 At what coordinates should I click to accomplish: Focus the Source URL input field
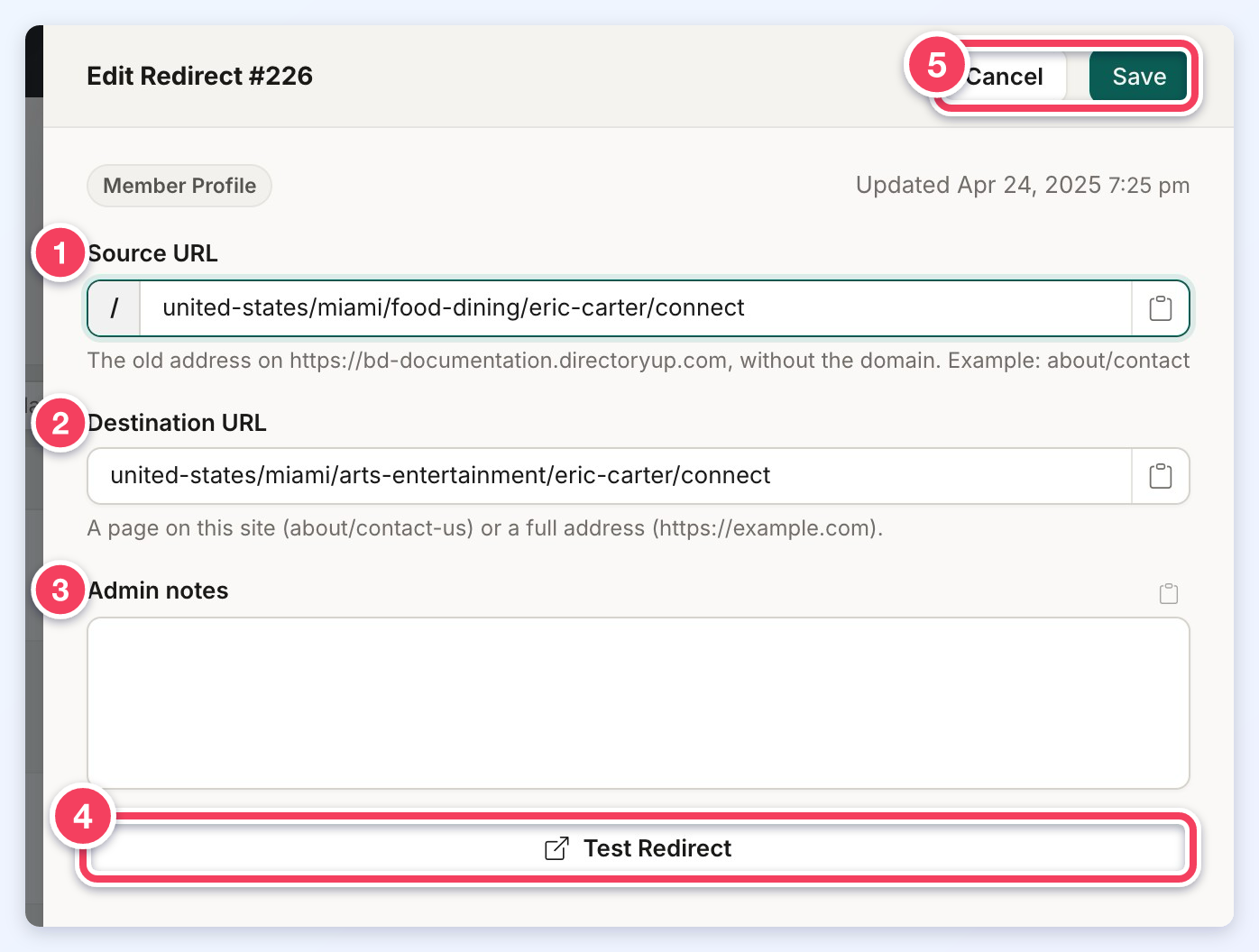635,308
